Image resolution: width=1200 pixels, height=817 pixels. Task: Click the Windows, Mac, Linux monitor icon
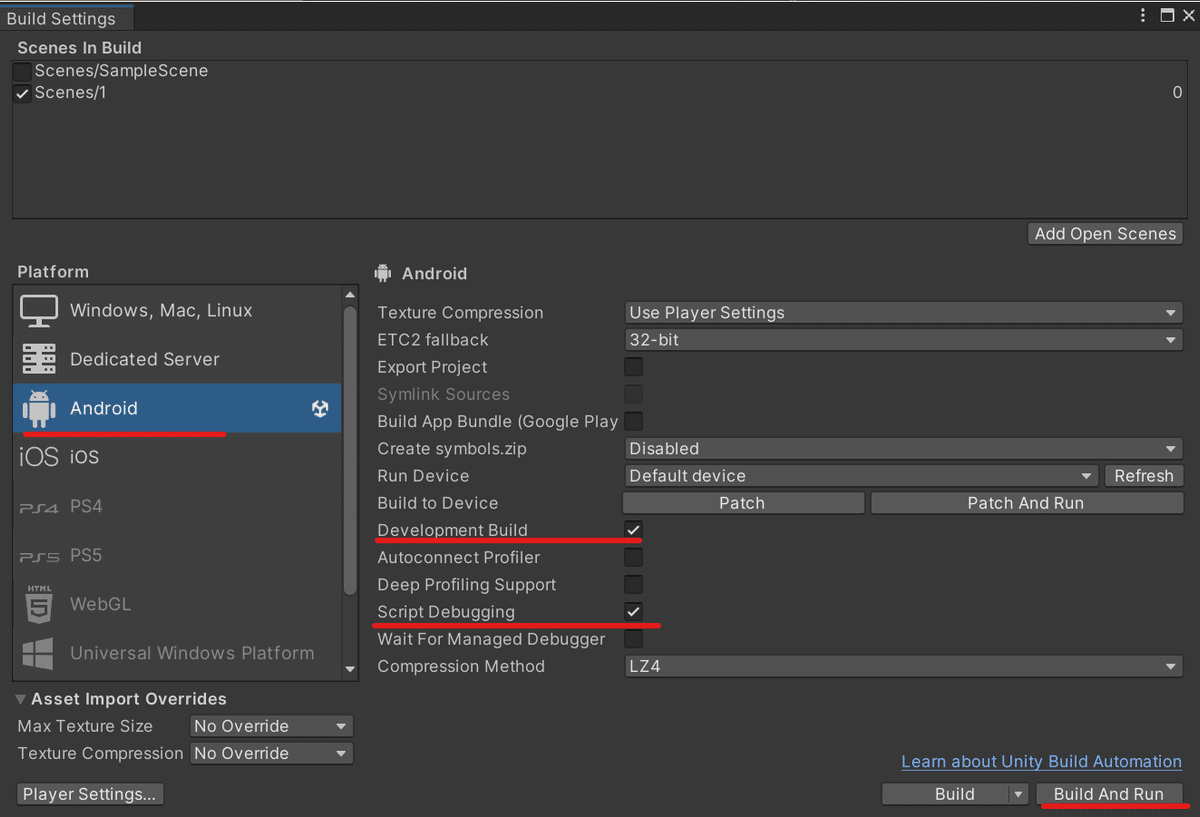pos(39,311)
